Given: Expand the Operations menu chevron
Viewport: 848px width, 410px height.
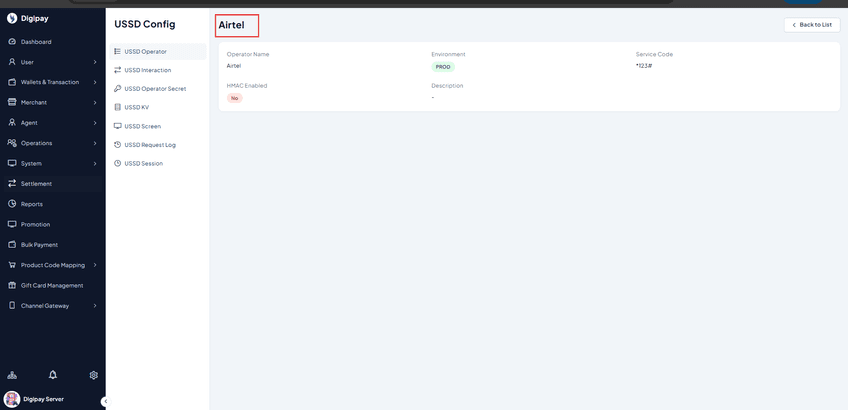Looking at the screenshot, I should [95, 143].
